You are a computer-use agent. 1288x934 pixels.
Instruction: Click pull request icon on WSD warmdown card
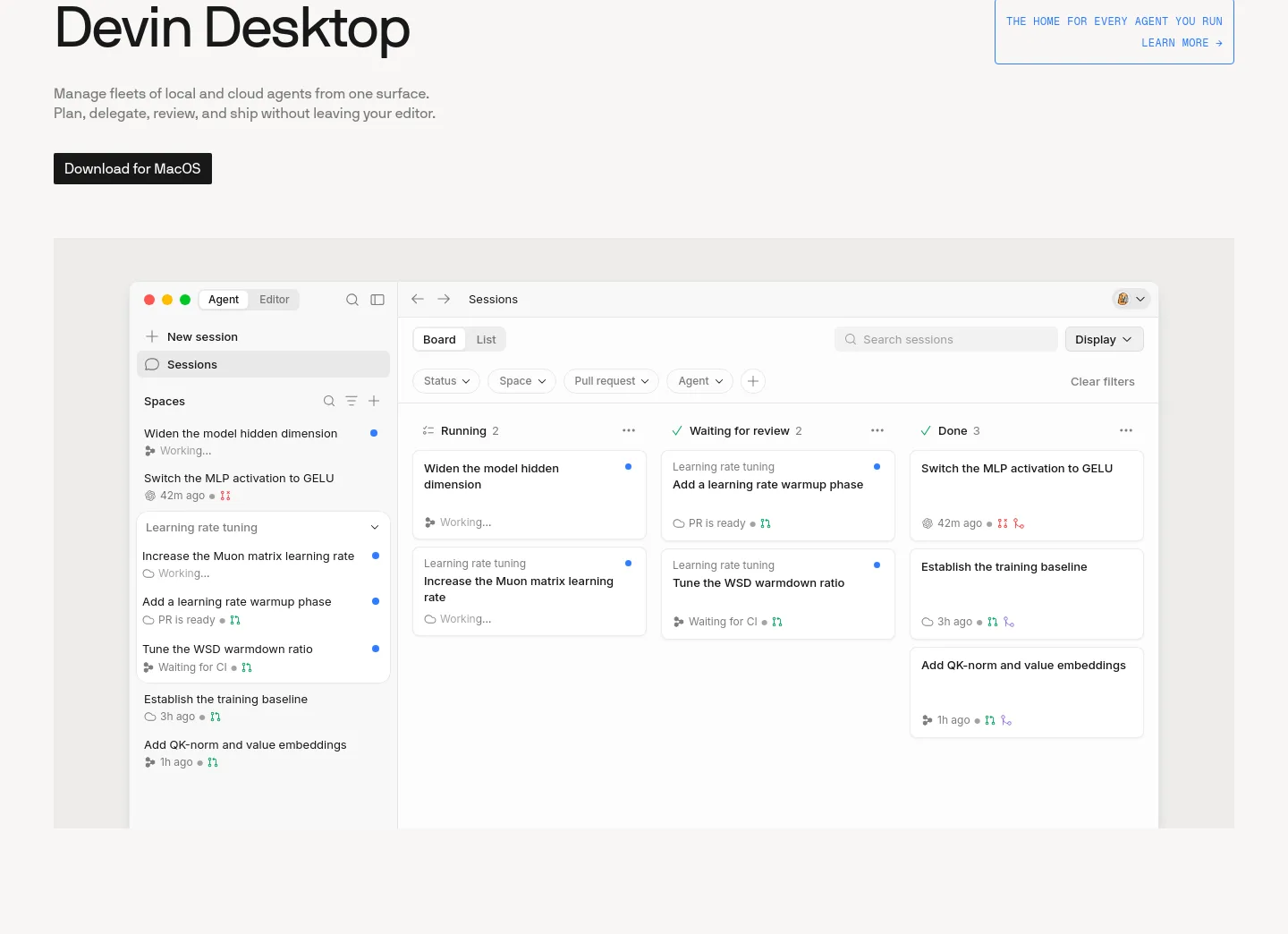coord(777,622)
